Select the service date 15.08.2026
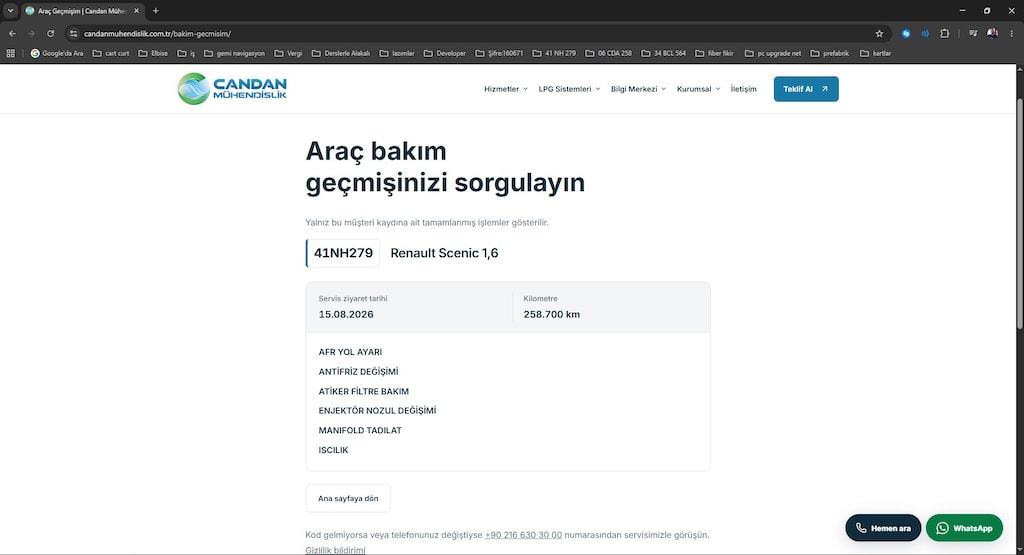Image resolution: width=1024 pixels, height=555 pixels. (x=346, y=314)
